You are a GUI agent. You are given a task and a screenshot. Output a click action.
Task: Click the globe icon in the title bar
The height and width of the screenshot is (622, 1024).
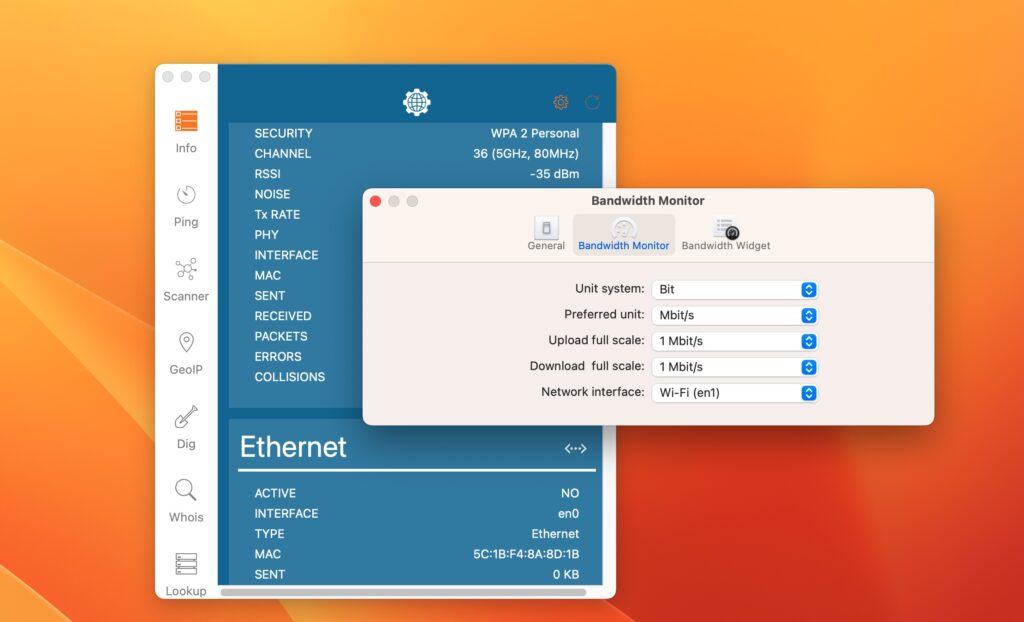tap(415, 101)
